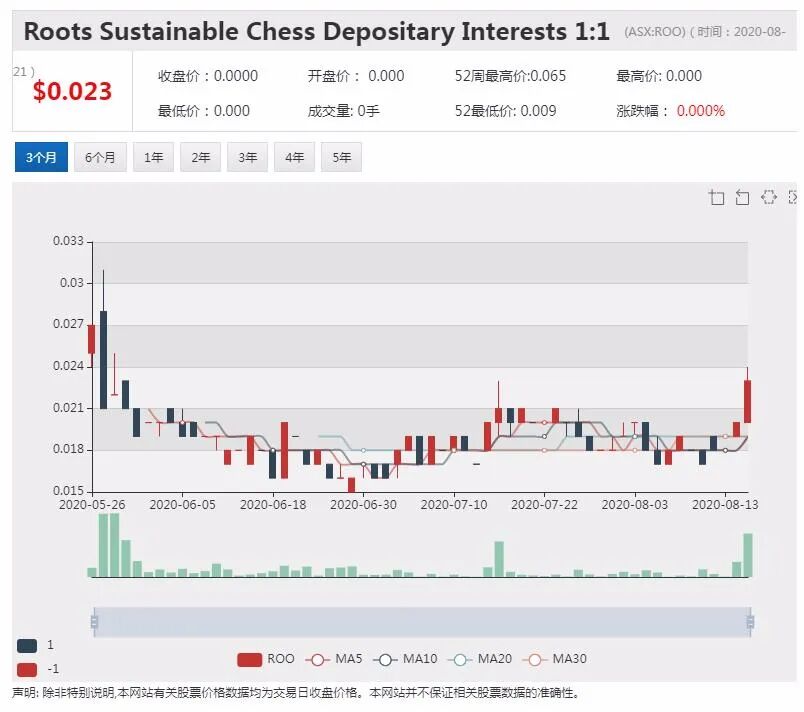The image size is (804, 712).
Task: Click the 收盘价：0.0000 value
Action: (208, 76)
